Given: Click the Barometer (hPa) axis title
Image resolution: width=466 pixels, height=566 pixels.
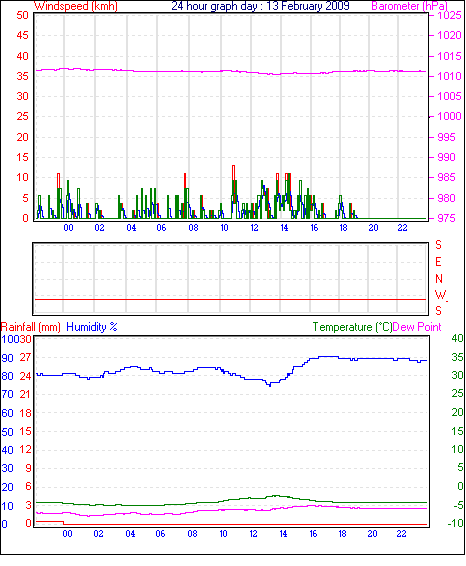Looking at the screenshot, I should (409, 6).
